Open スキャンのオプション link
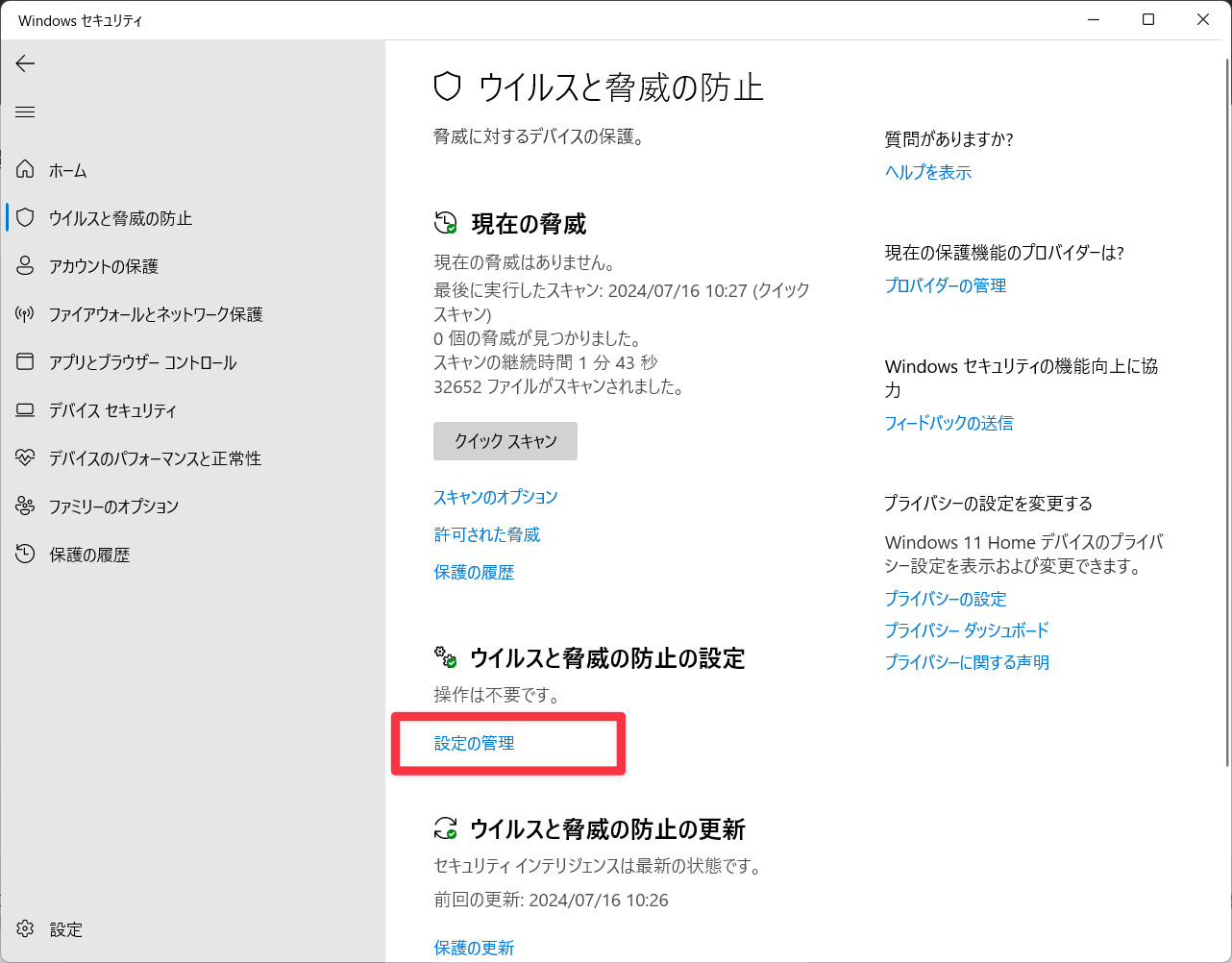Image resolution: width=1232 pixels, height=963 pixels. pyautogui.click(x=496, y=497)
